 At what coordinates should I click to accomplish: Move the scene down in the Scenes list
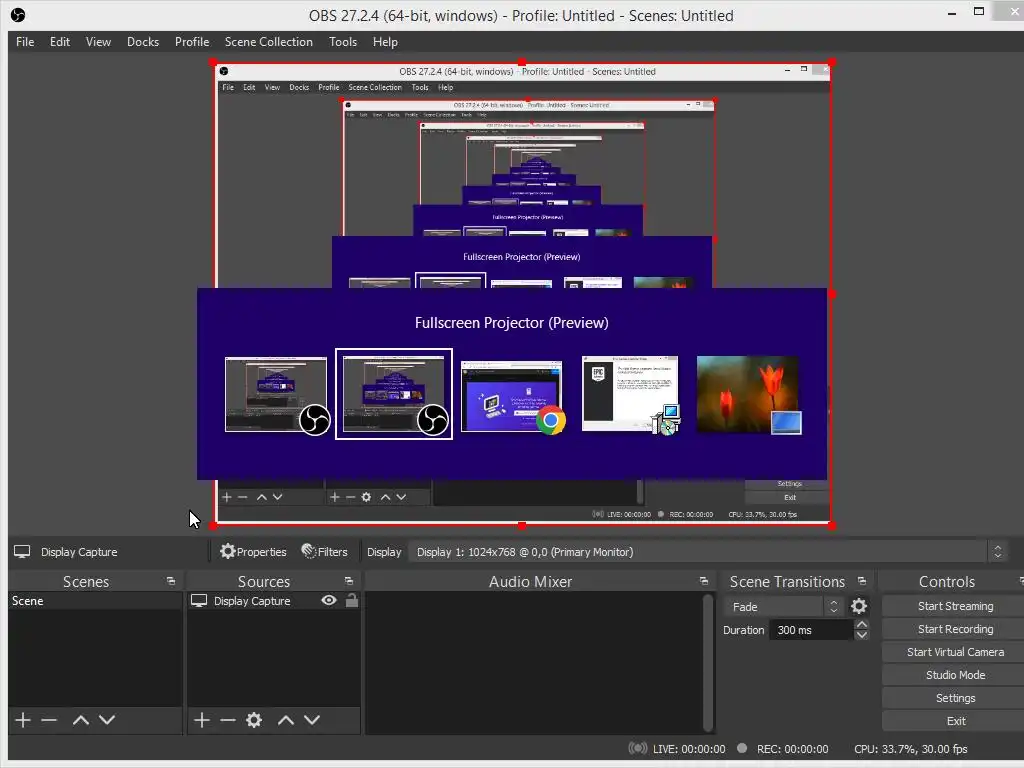point(107,720)
